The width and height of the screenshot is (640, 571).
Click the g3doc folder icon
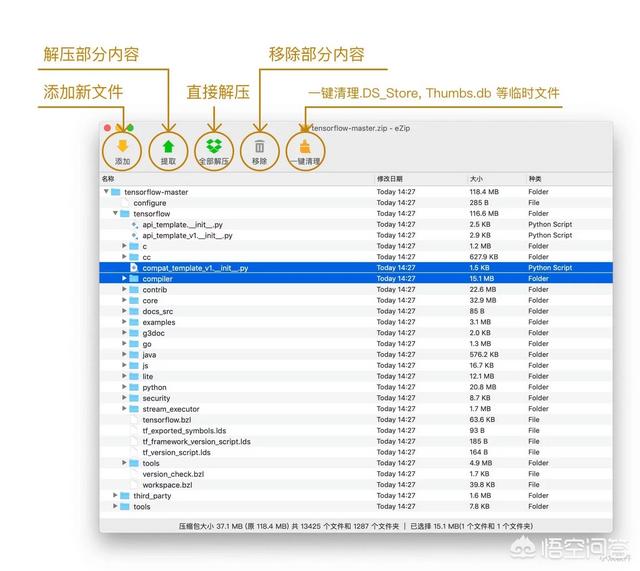coord(134,333)
